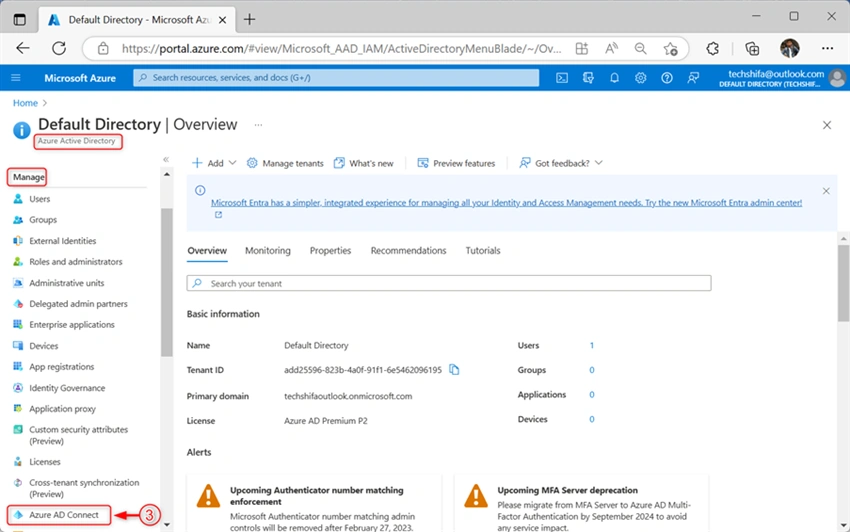Click What's new button
The height and width of the screenshot is (532, 850).
point(364,163)
